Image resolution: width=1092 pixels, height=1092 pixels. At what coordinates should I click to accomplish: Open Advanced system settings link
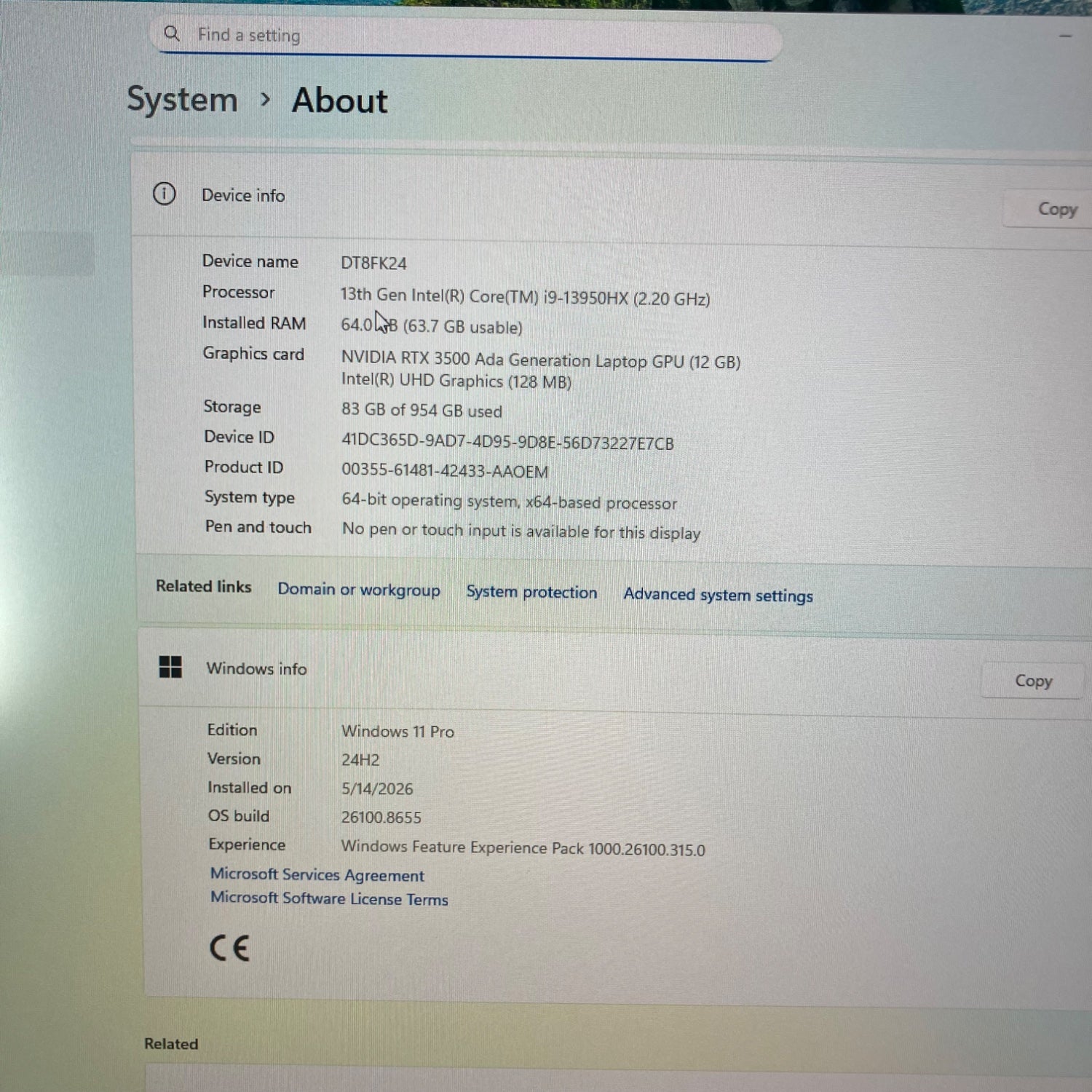pos(718,595)
